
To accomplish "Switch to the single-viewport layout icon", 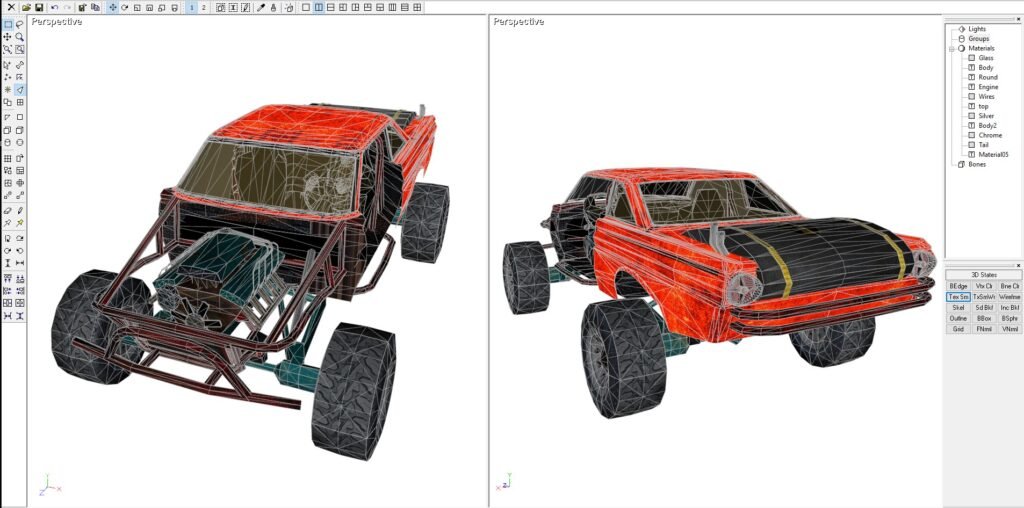I will (306, 7).
